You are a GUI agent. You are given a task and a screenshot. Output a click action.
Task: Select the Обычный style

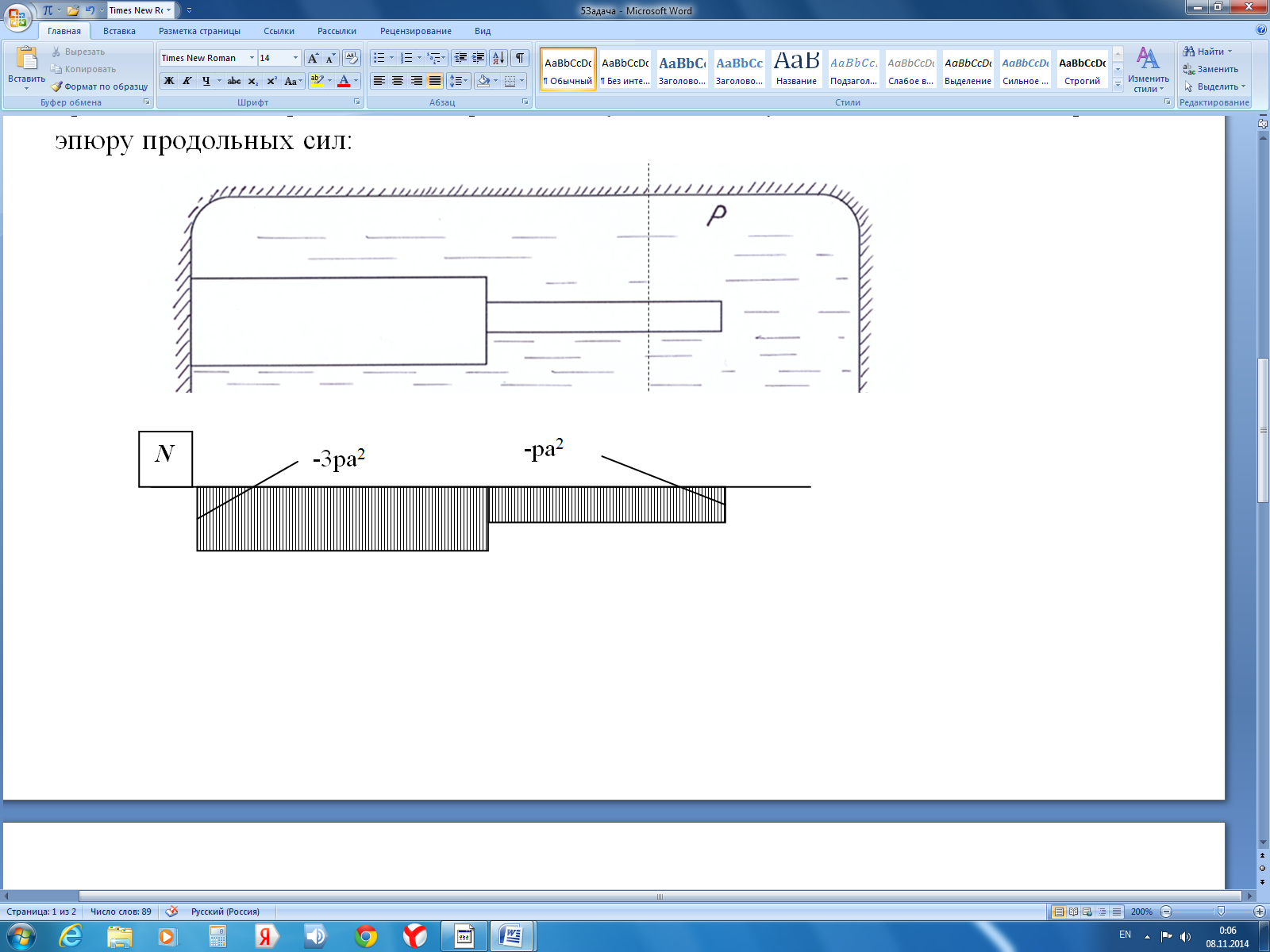[x=568, y=70]
